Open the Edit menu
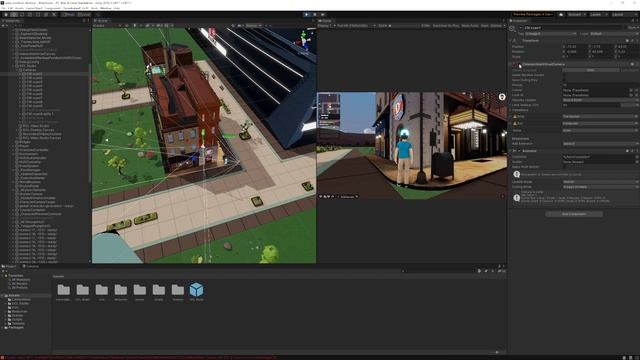The image size is (640, 360). pos(10,8)
